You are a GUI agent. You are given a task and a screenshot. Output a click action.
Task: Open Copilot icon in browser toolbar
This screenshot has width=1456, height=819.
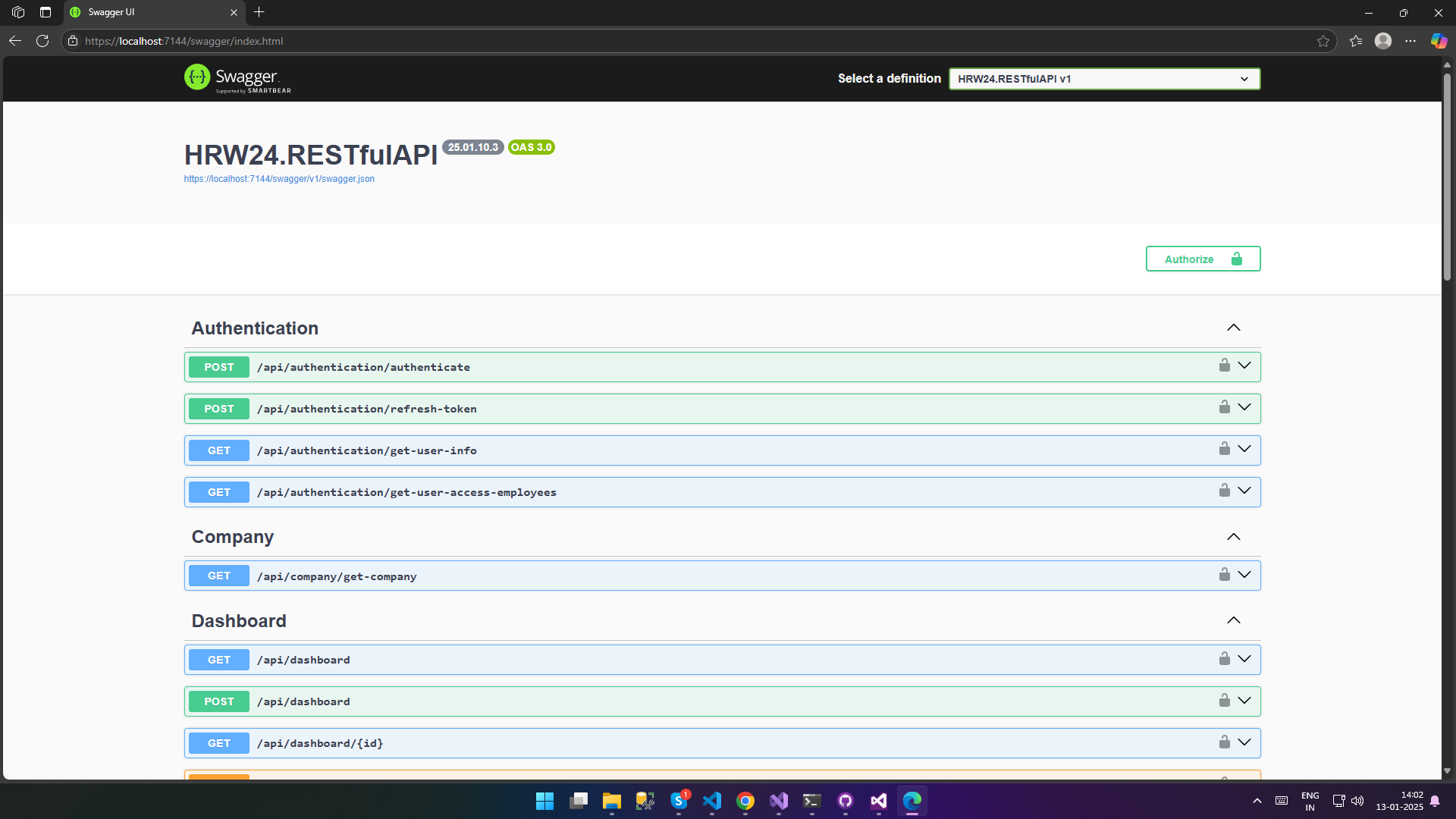click(1438, 41)
